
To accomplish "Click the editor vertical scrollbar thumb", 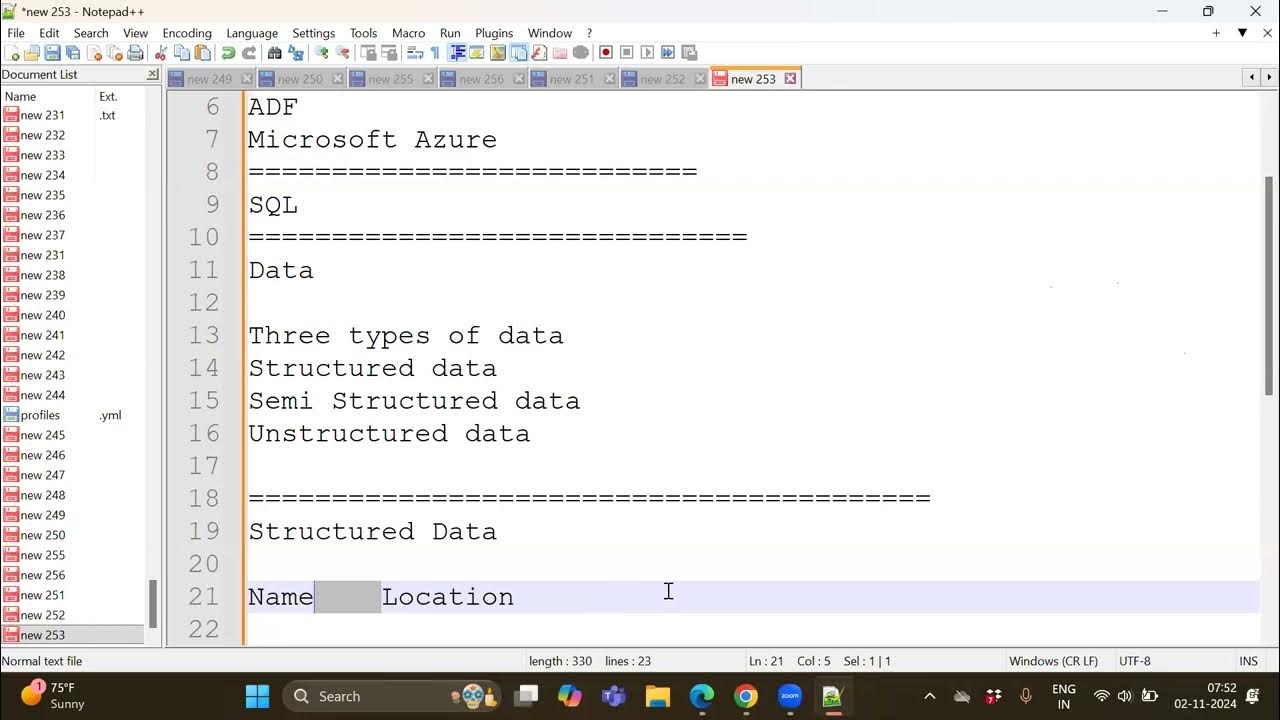I will (1270, 285).
